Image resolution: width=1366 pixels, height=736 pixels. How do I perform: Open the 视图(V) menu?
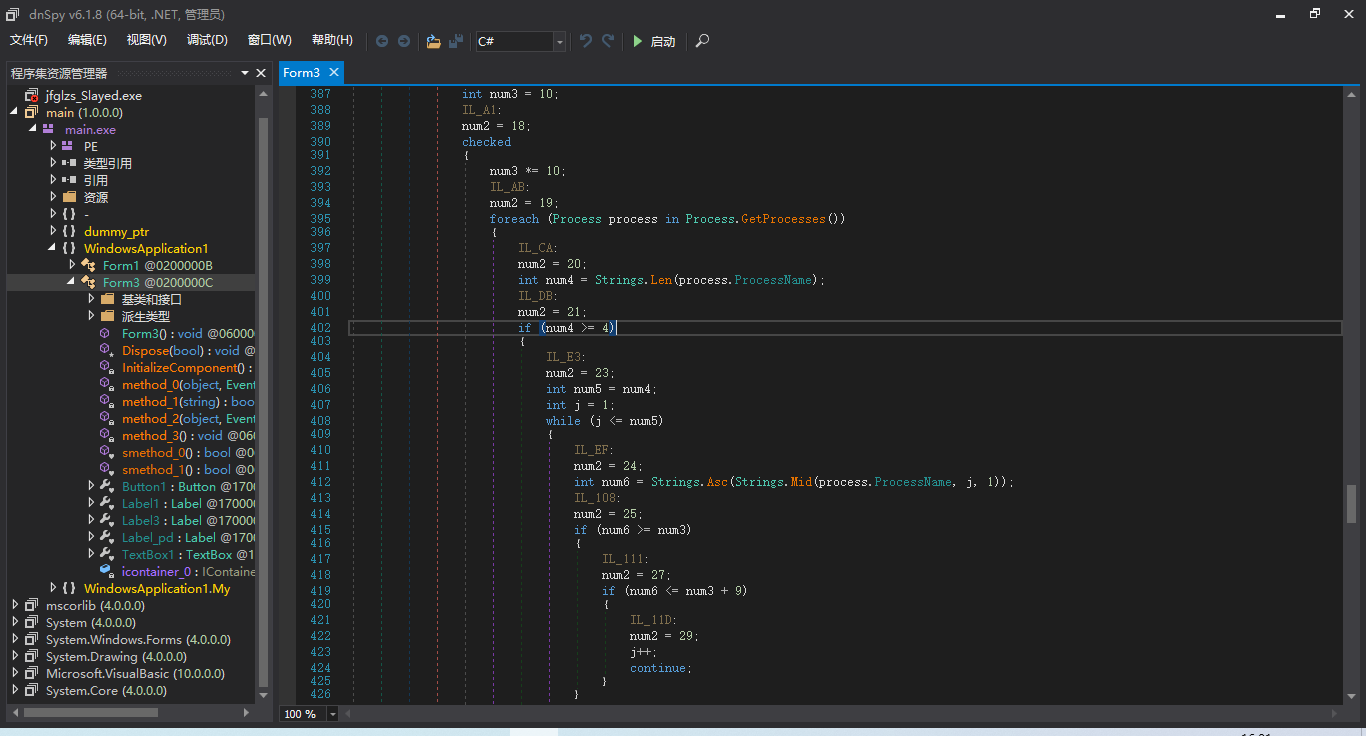coord(147,40)
